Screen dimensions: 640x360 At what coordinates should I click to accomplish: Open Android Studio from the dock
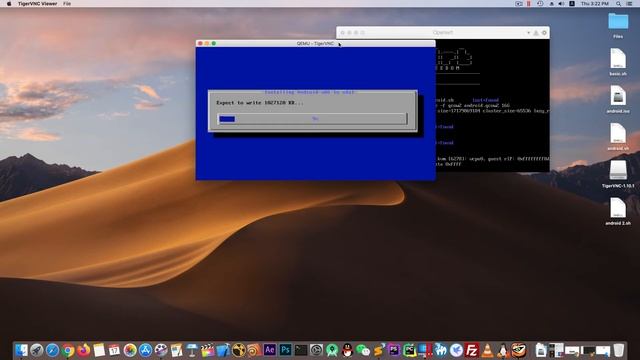tap(332, 350)
